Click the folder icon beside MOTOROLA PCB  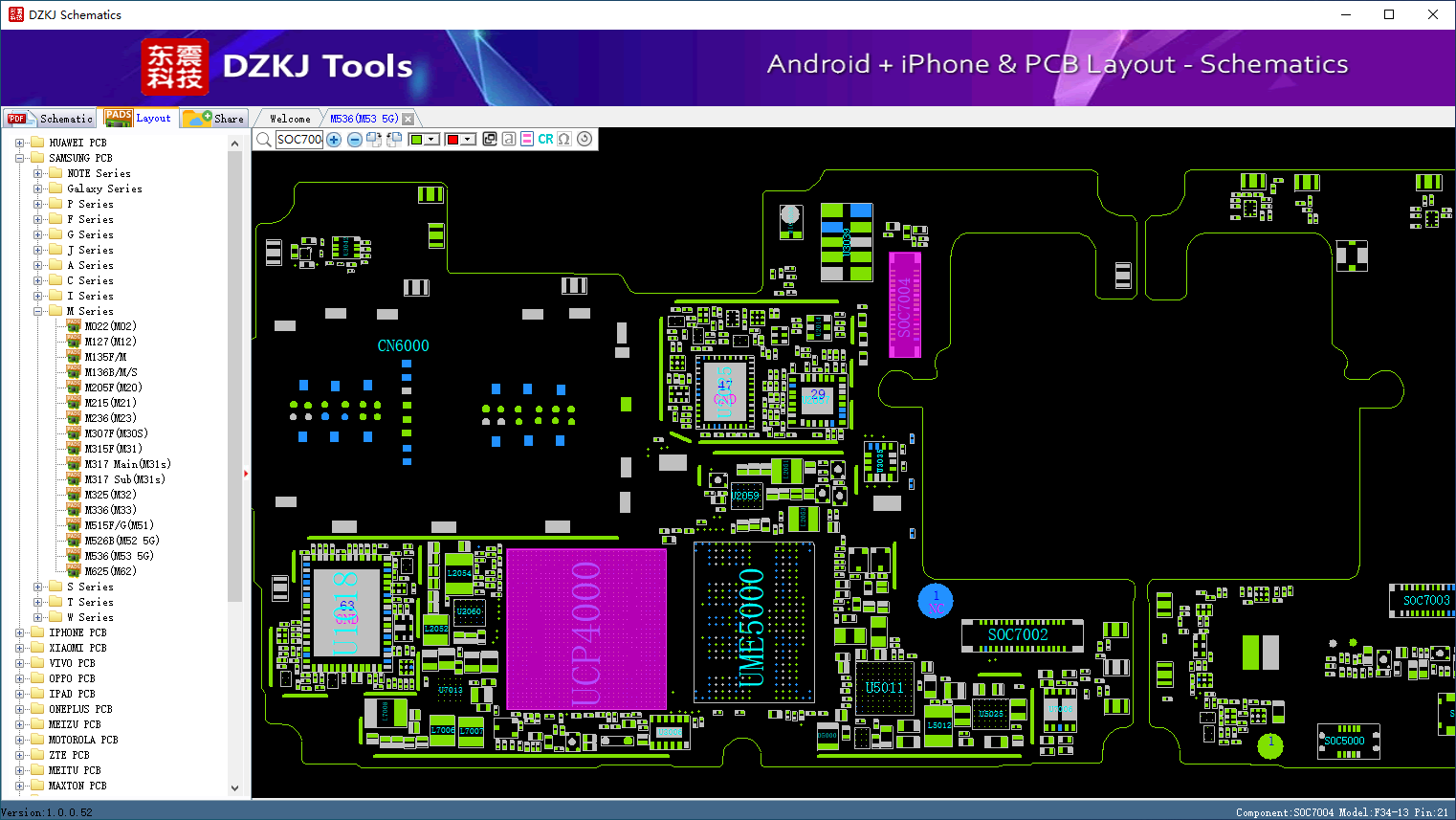click(37, 740)
